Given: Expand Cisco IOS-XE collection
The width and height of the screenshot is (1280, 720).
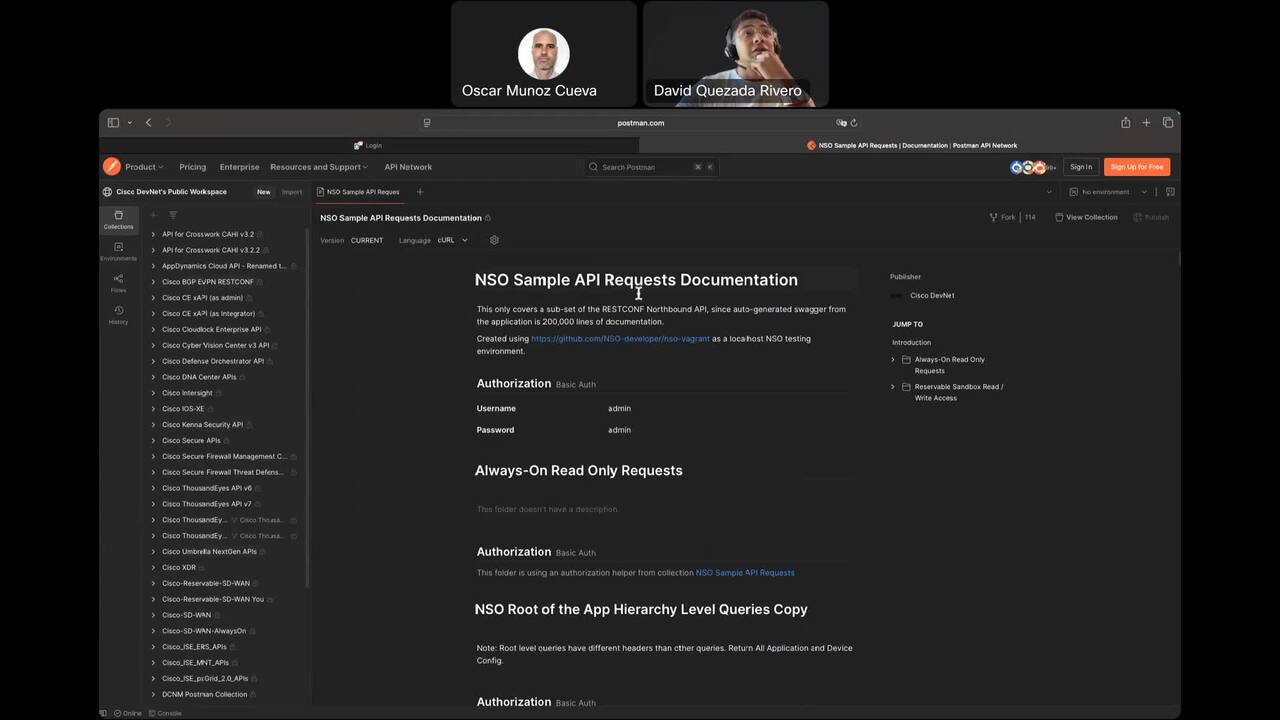Looking at the screenshot, I should click(153, 409).
